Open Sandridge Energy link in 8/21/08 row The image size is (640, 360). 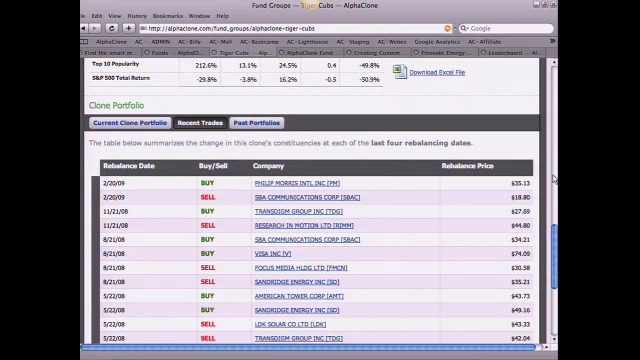297,282
